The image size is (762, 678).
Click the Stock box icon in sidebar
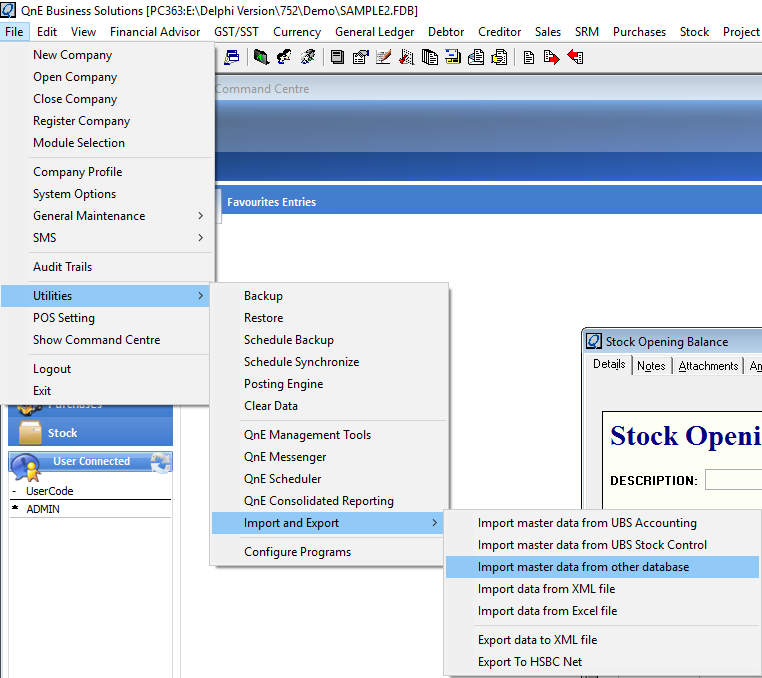(x=30, y=433)
